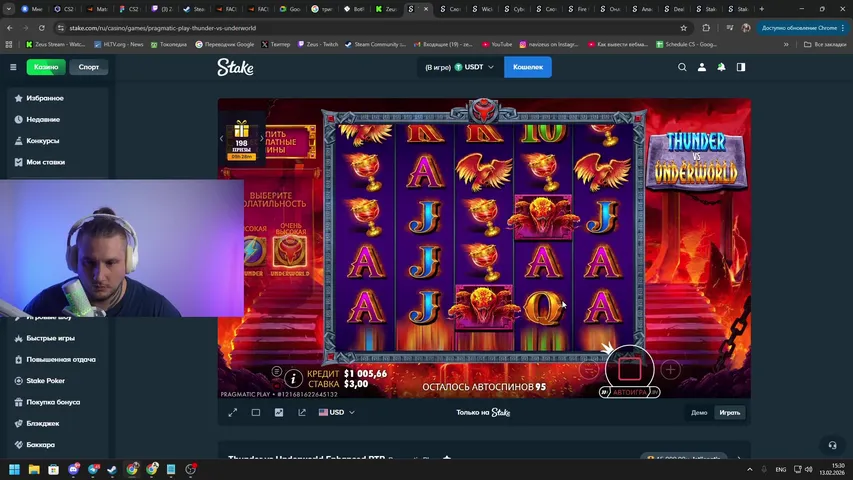Open the Переводчик Google bookmark

pos(224,44)
